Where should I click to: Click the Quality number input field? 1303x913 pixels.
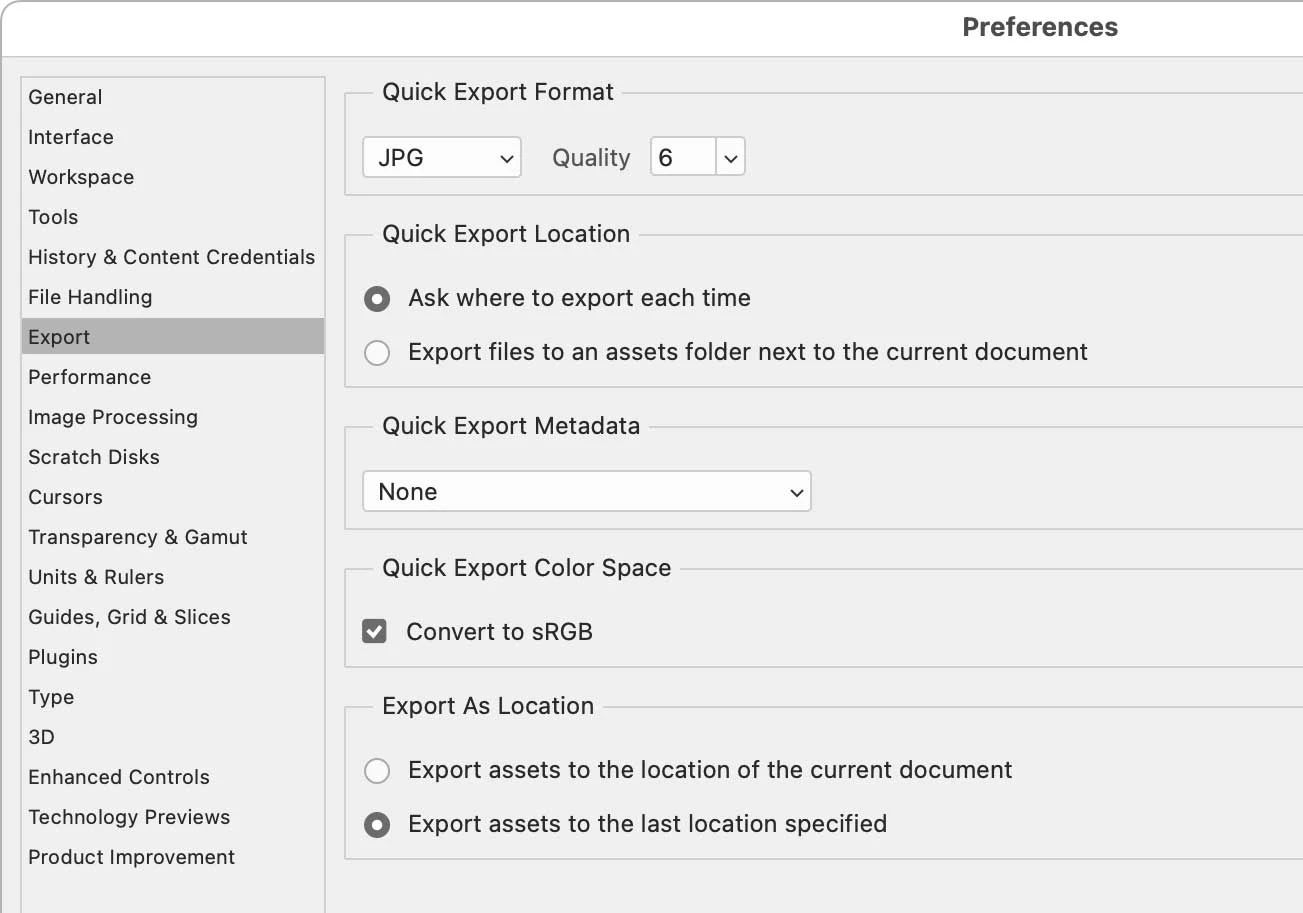point(683,158)
